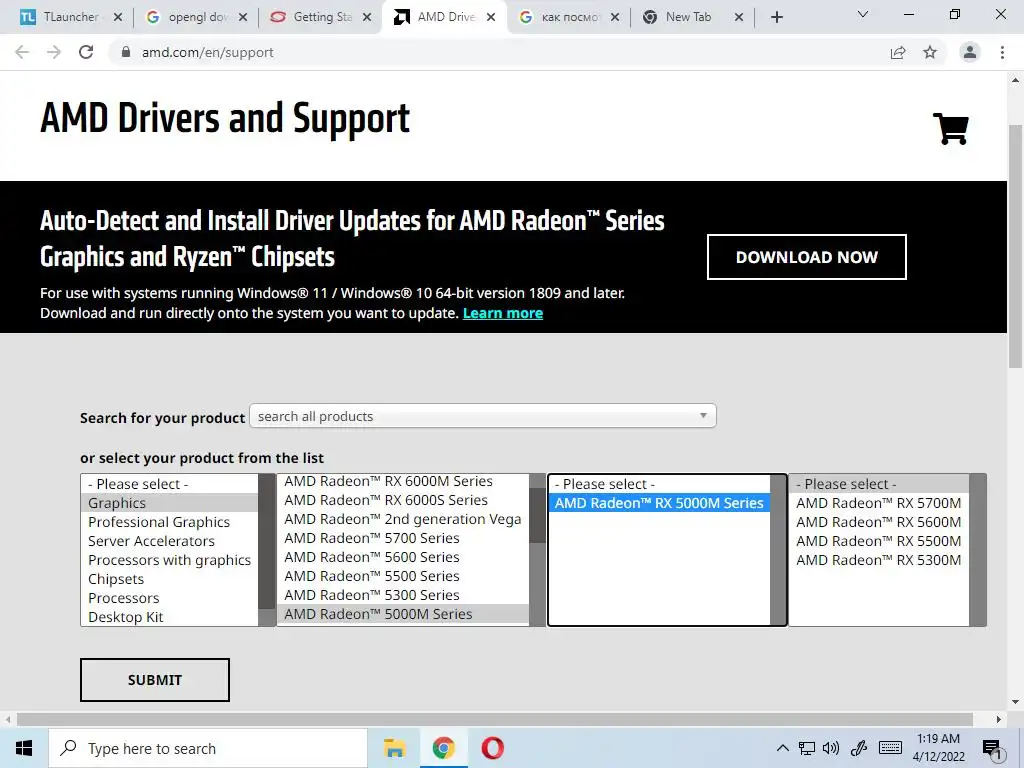
Task: Open the touch keyboard tray icon
Action: [890, 748]
